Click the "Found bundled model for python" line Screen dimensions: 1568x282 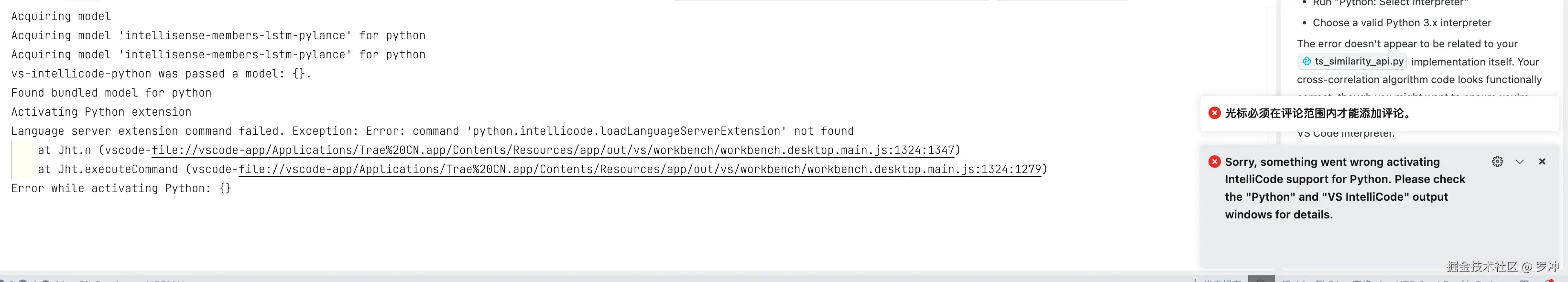pos(111,93)
